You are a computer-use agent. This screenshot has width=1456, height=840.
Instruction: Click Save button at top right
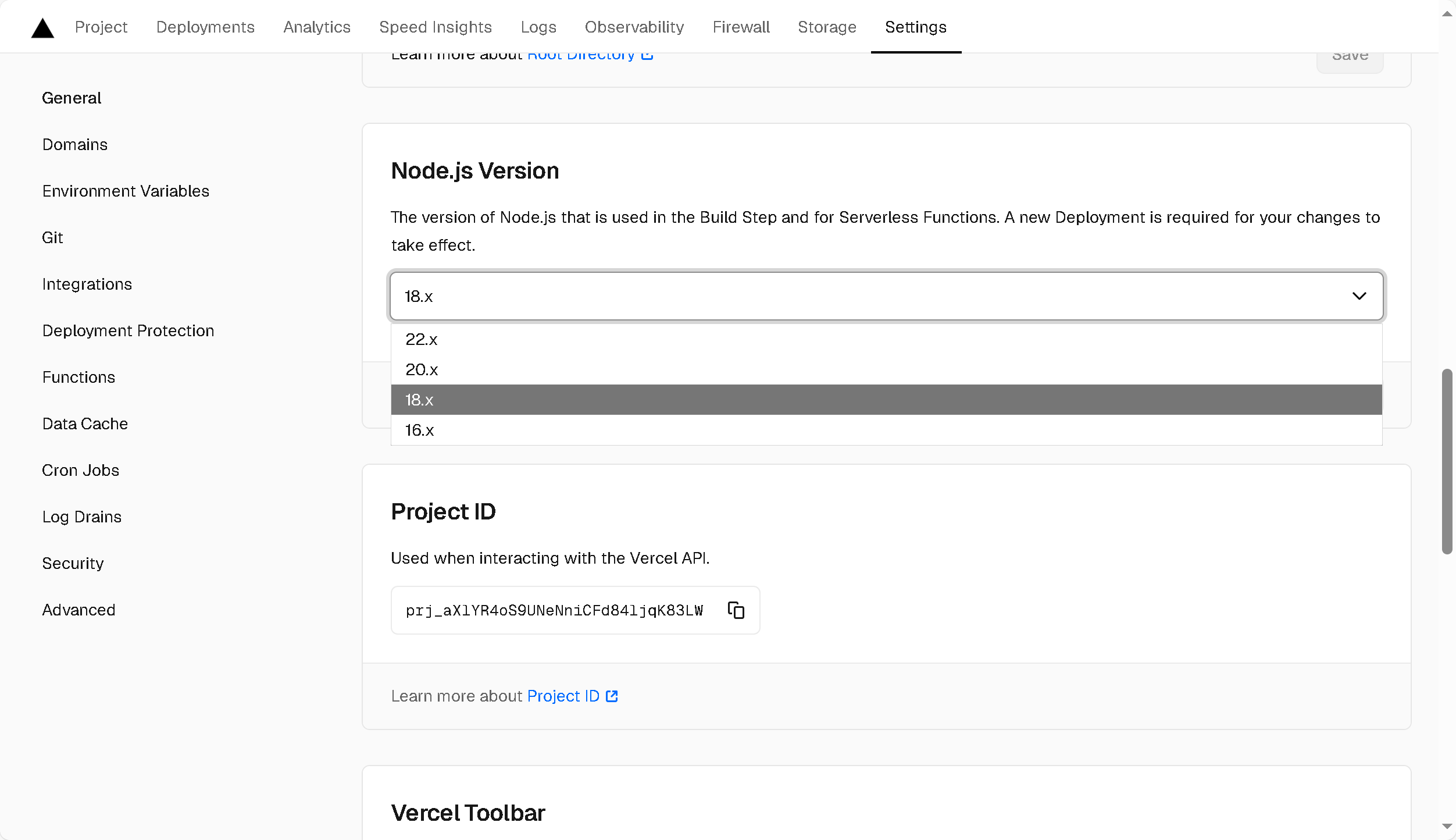coord(1350,54)
